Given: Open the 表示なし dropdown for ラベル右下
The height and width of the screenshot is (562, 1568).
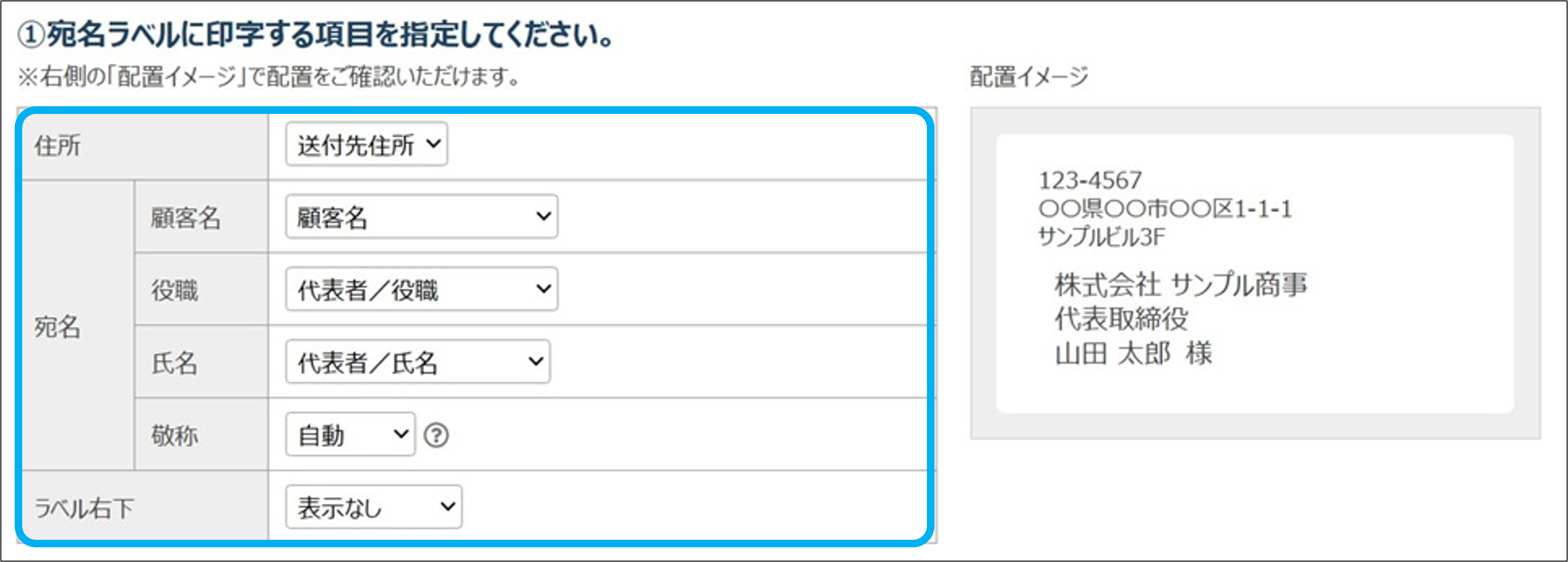Looking at the screenshot, I should click(373, 507).
